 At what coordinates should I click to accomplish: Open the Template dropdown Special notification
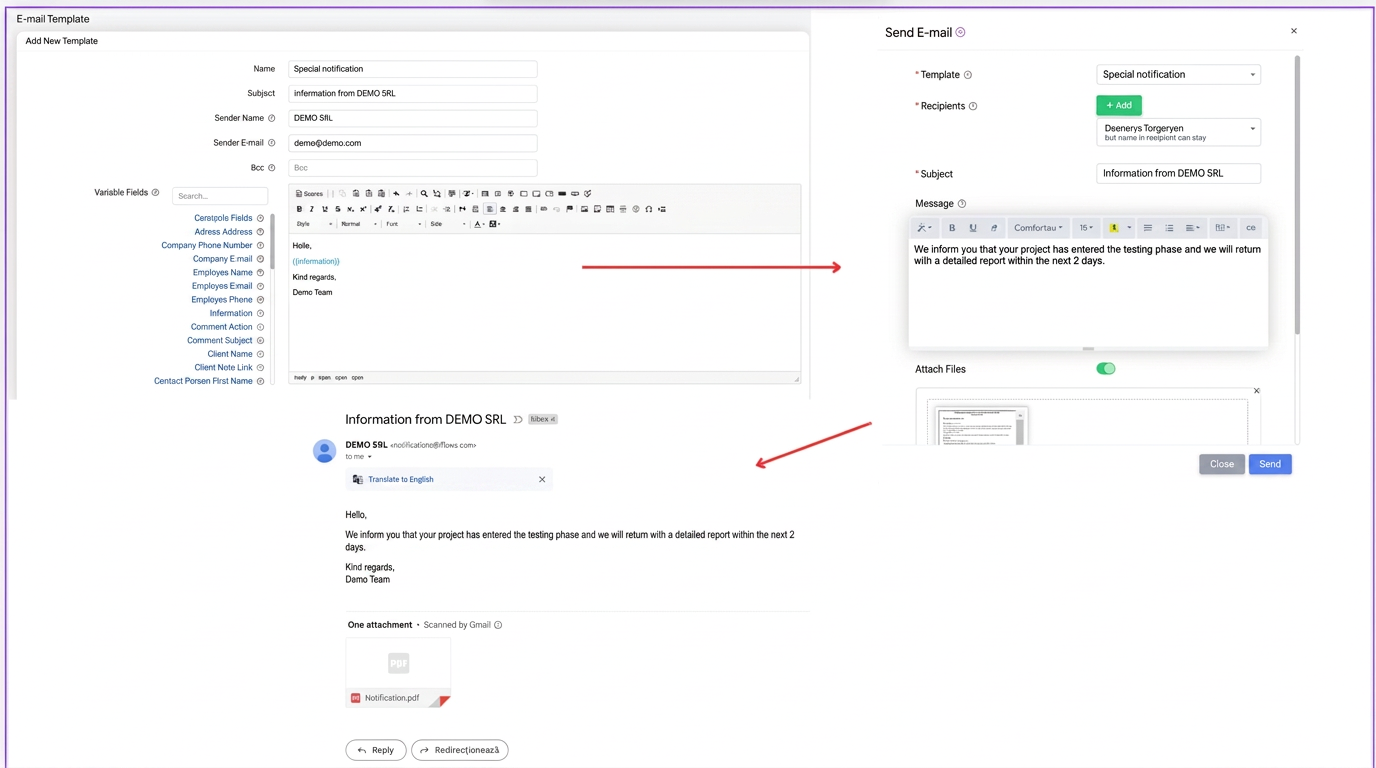click(x=1178, y=75)
